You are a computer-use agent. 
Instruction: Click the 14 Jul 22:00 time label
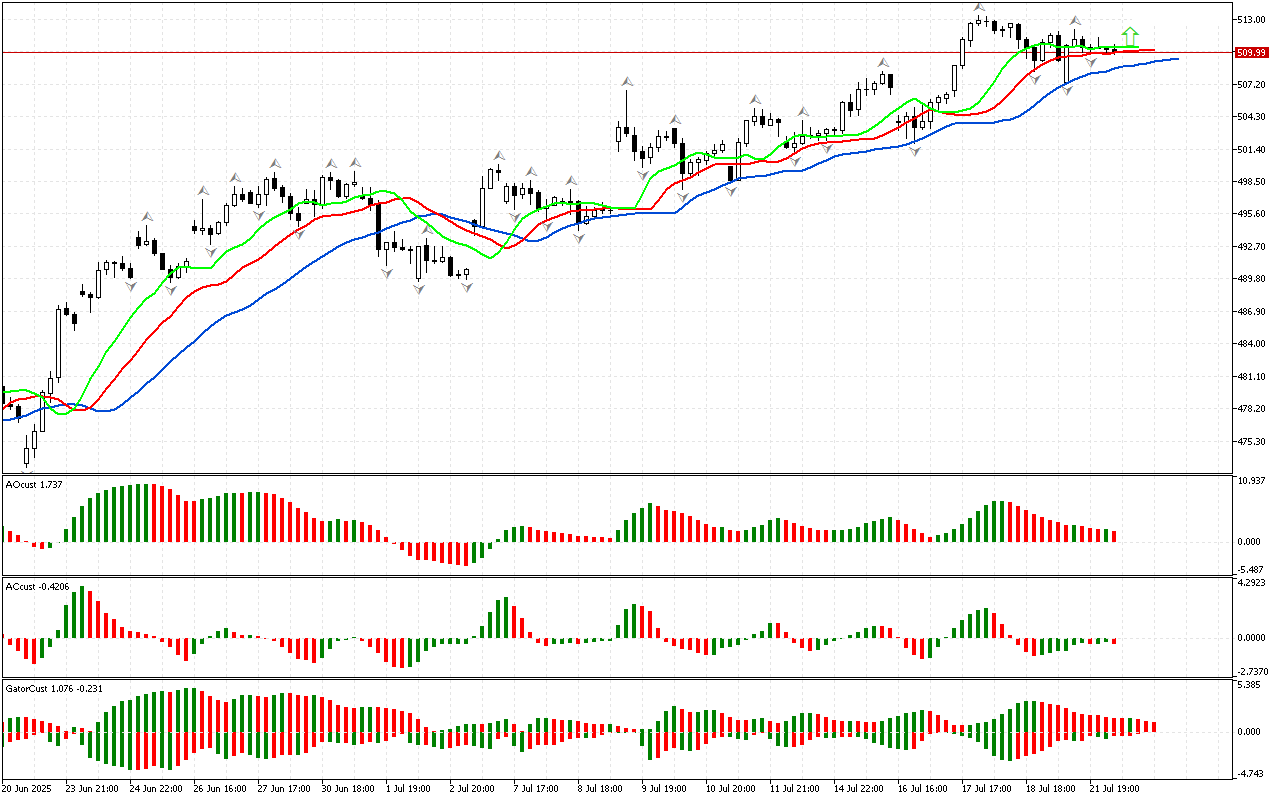[859, 789]
